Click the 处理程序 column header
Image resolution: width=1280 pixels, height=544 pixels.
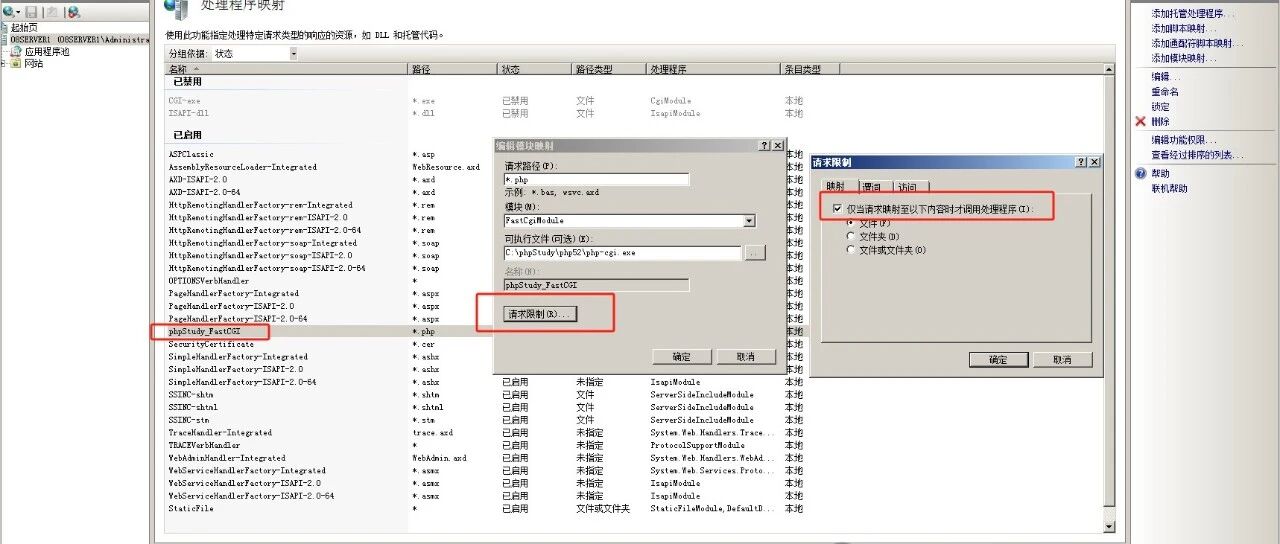click(x=713, y=70)
